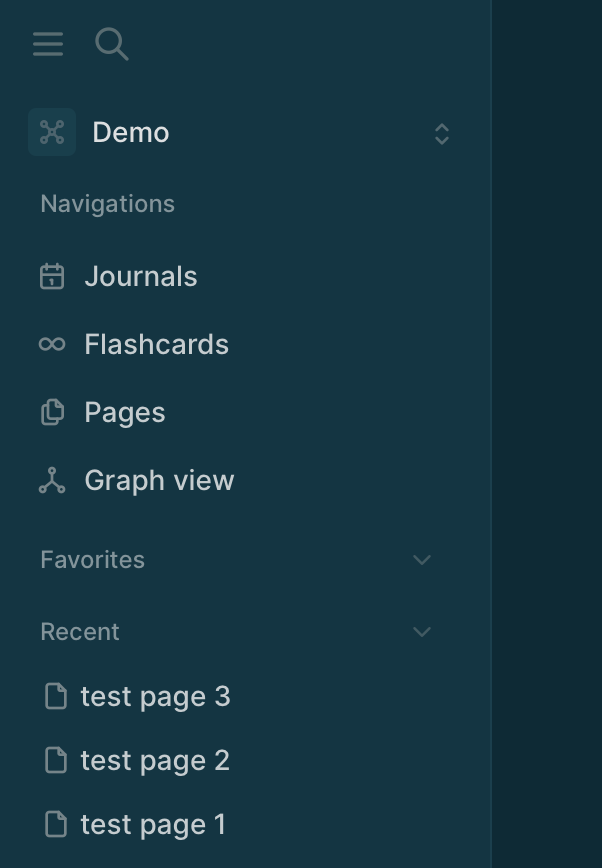Screen dimensions: 602x868
Task: Click the Journals calendar icon
Action: tap(52, 276)
